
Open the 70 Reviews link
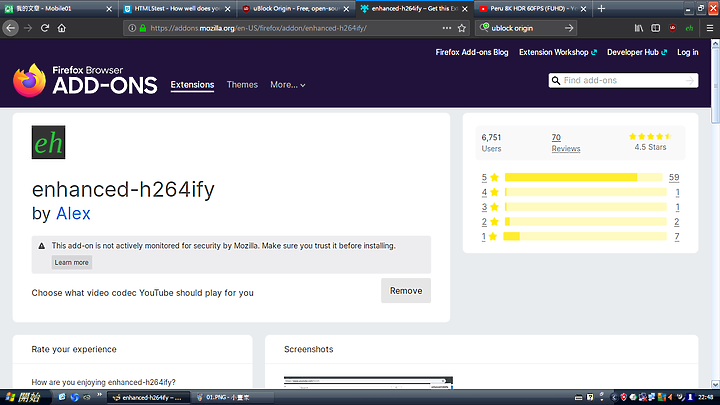[x=566, y=143]
